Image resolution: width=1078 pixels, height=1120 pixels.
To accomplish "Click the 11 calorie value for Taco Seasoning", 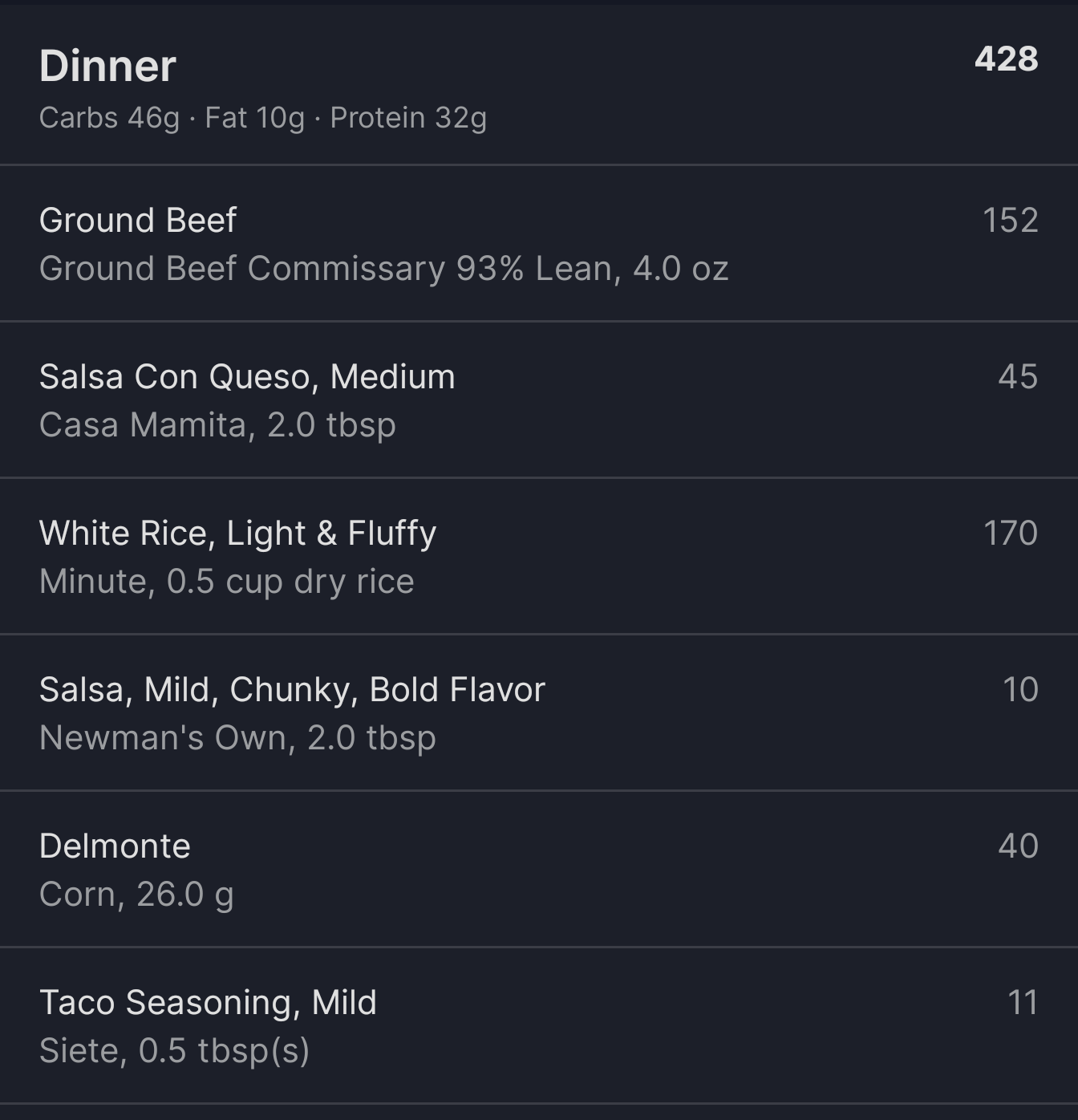I will point(1023,1002).
